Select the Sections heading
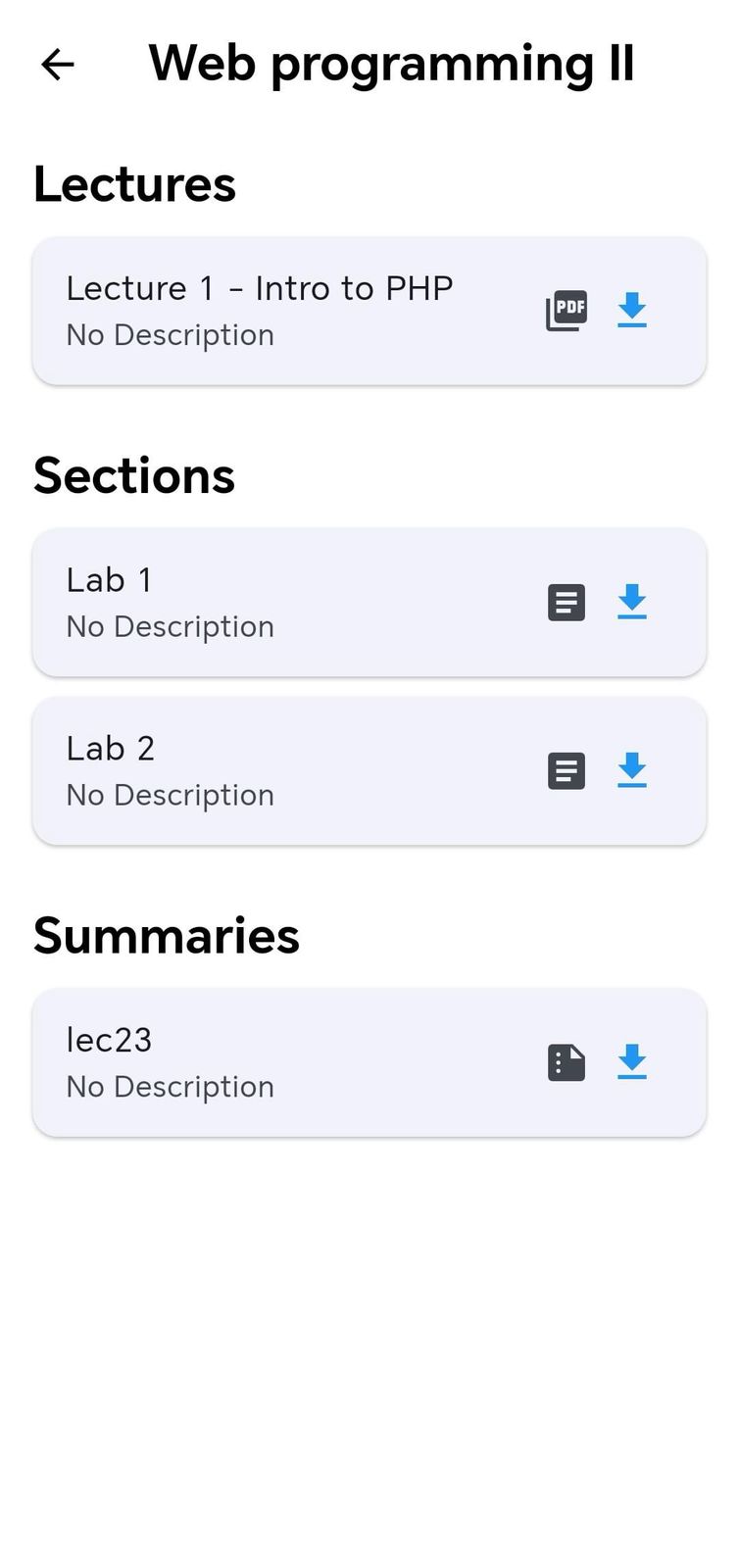This screenshot has height=1568, width=739. tap(134, 475)
